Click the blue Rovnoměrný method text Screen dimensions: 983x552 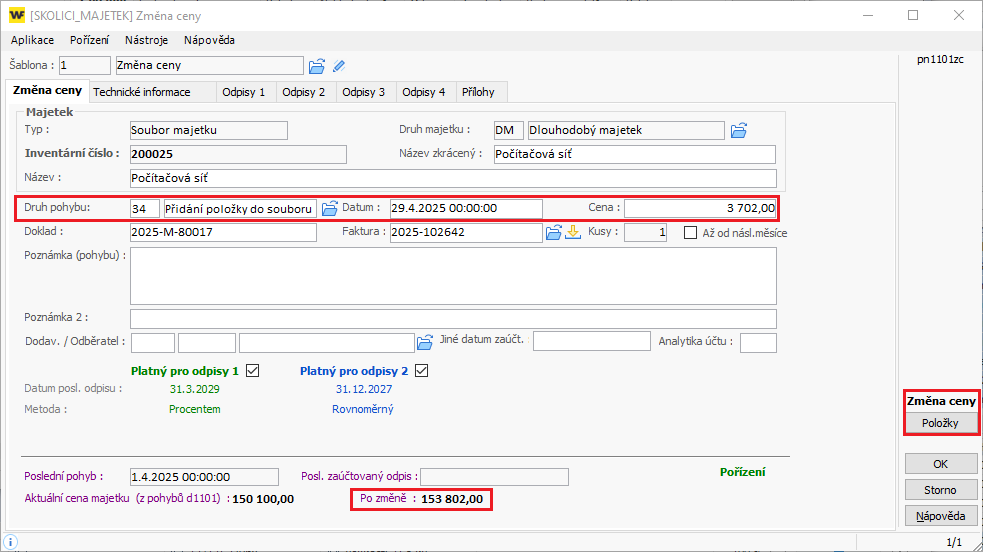[x=363, y=409]
